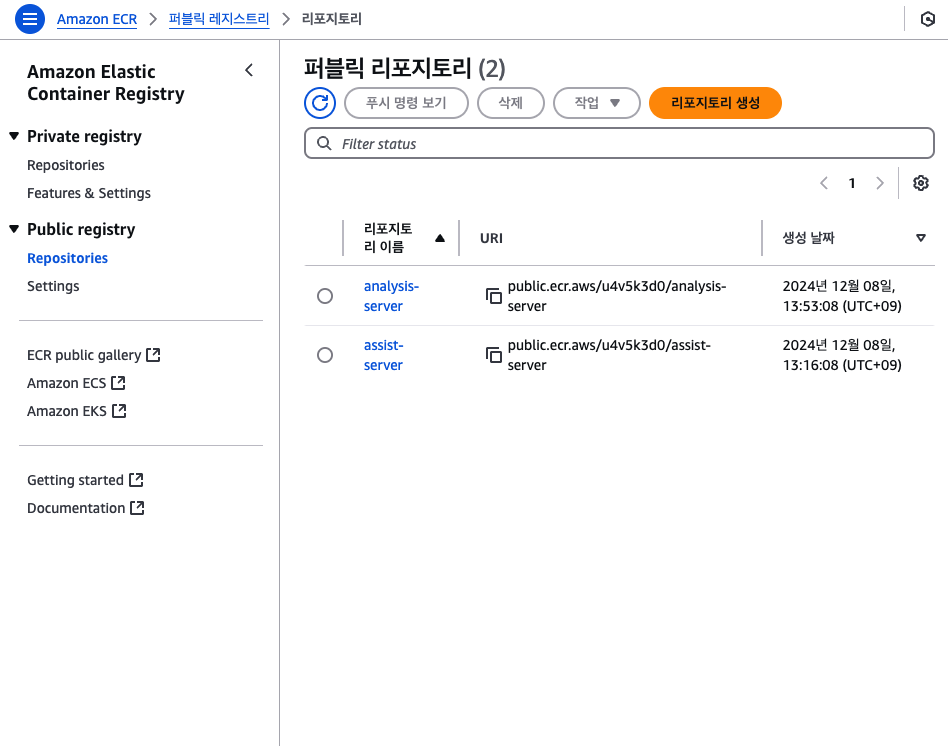This screenshot has width=948, height=746.
Task: Click the Amazon Elastic Container Registry title
Action: point(106,82)
